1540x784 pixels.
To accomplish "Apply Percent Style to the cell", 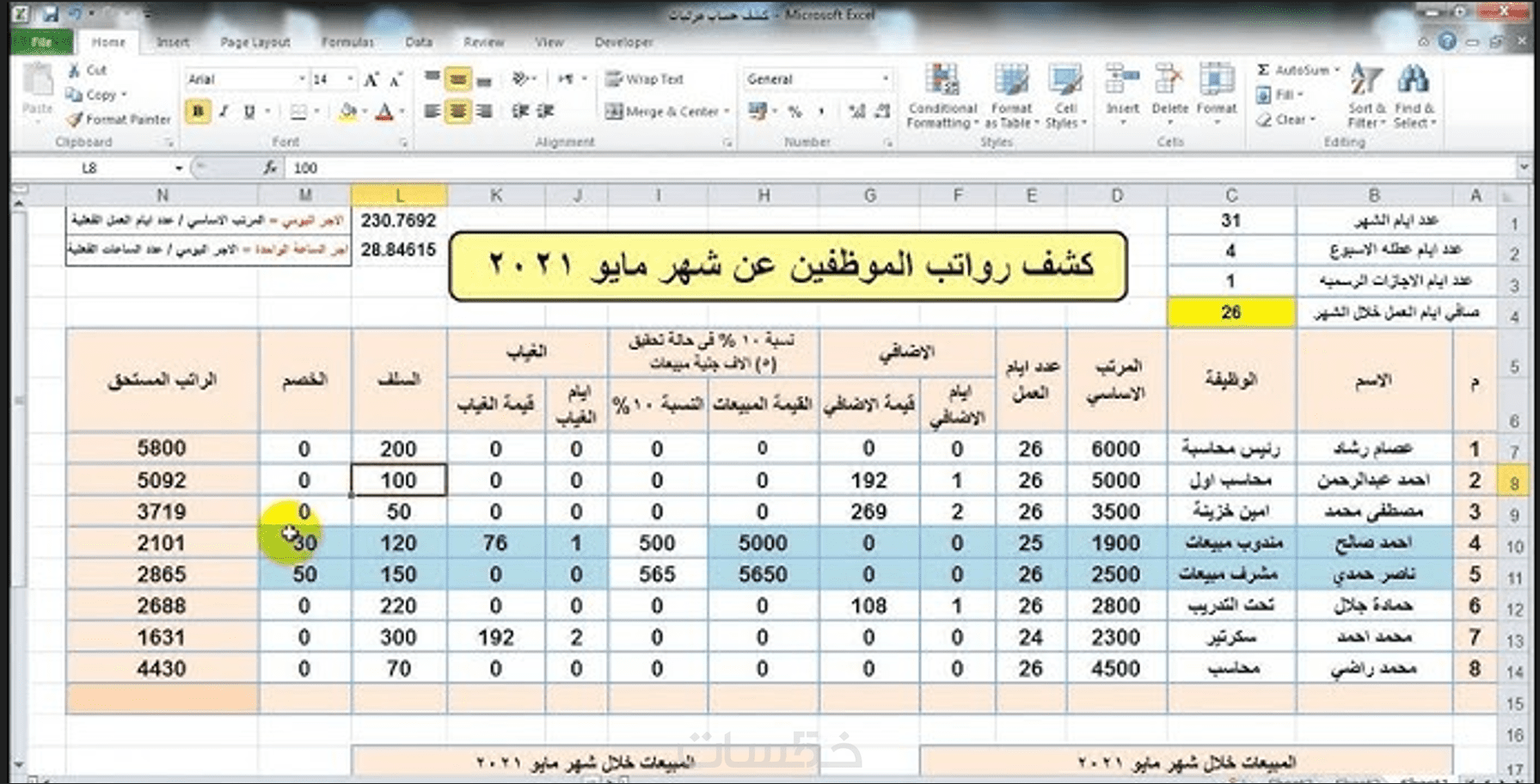I will [795, 112].
